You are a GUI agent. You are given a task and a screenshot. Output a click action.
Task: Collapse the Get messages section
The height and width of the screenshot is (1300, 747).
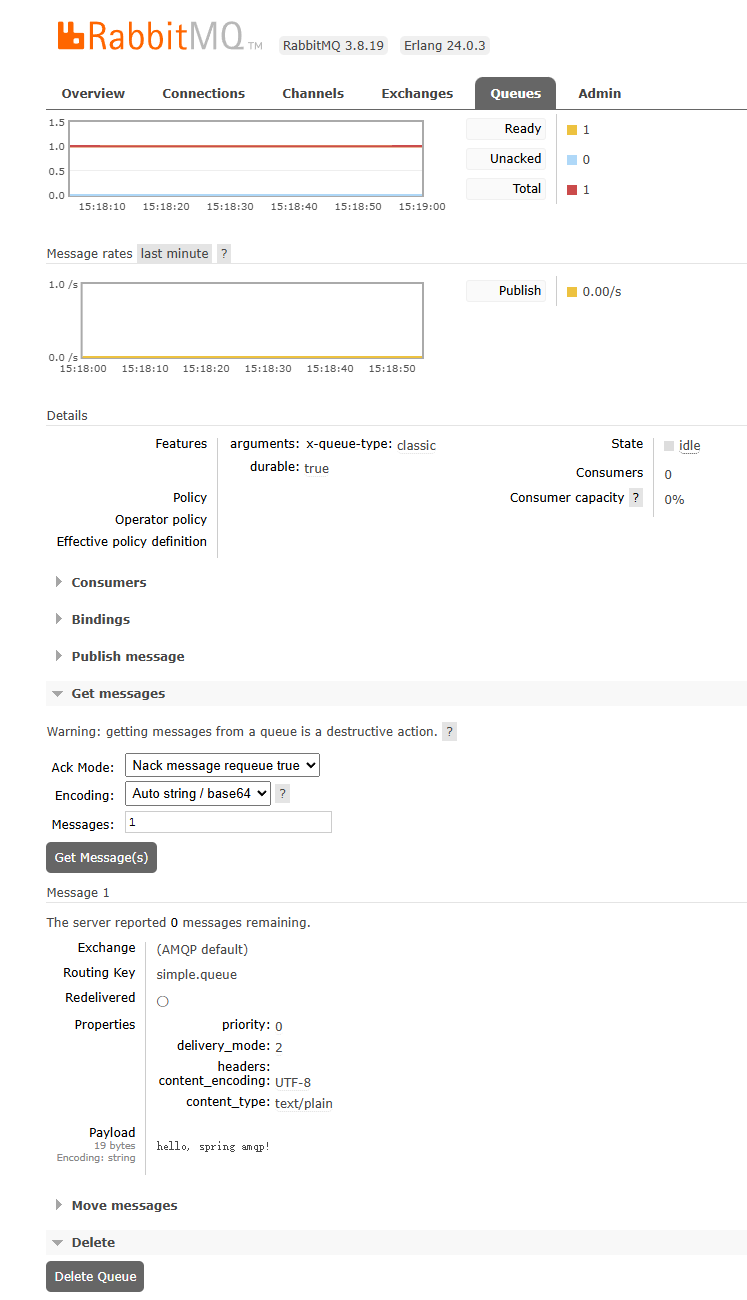coord(396,693)
